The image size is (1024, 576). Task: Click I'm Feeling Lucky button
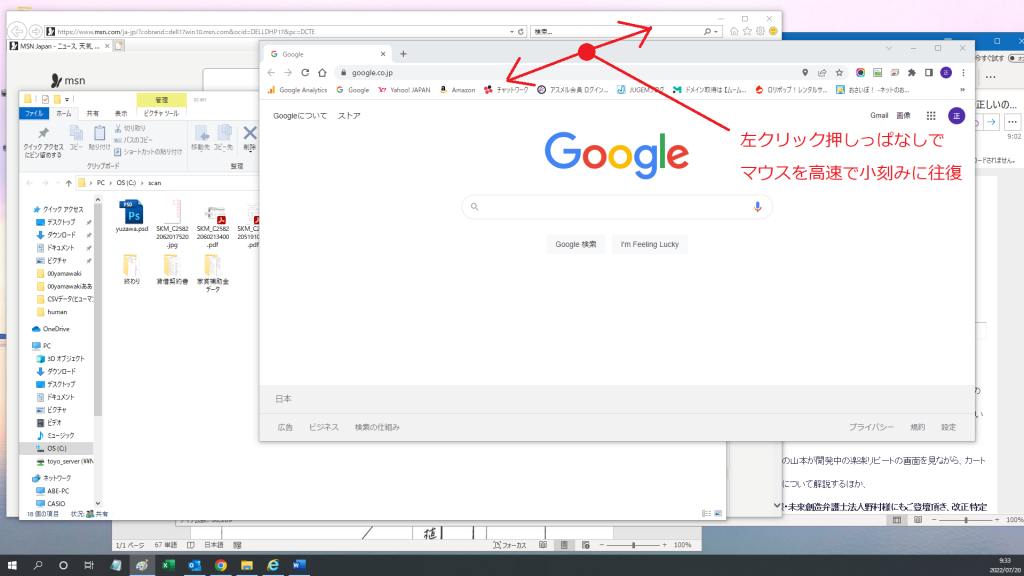tap(649, 244)
